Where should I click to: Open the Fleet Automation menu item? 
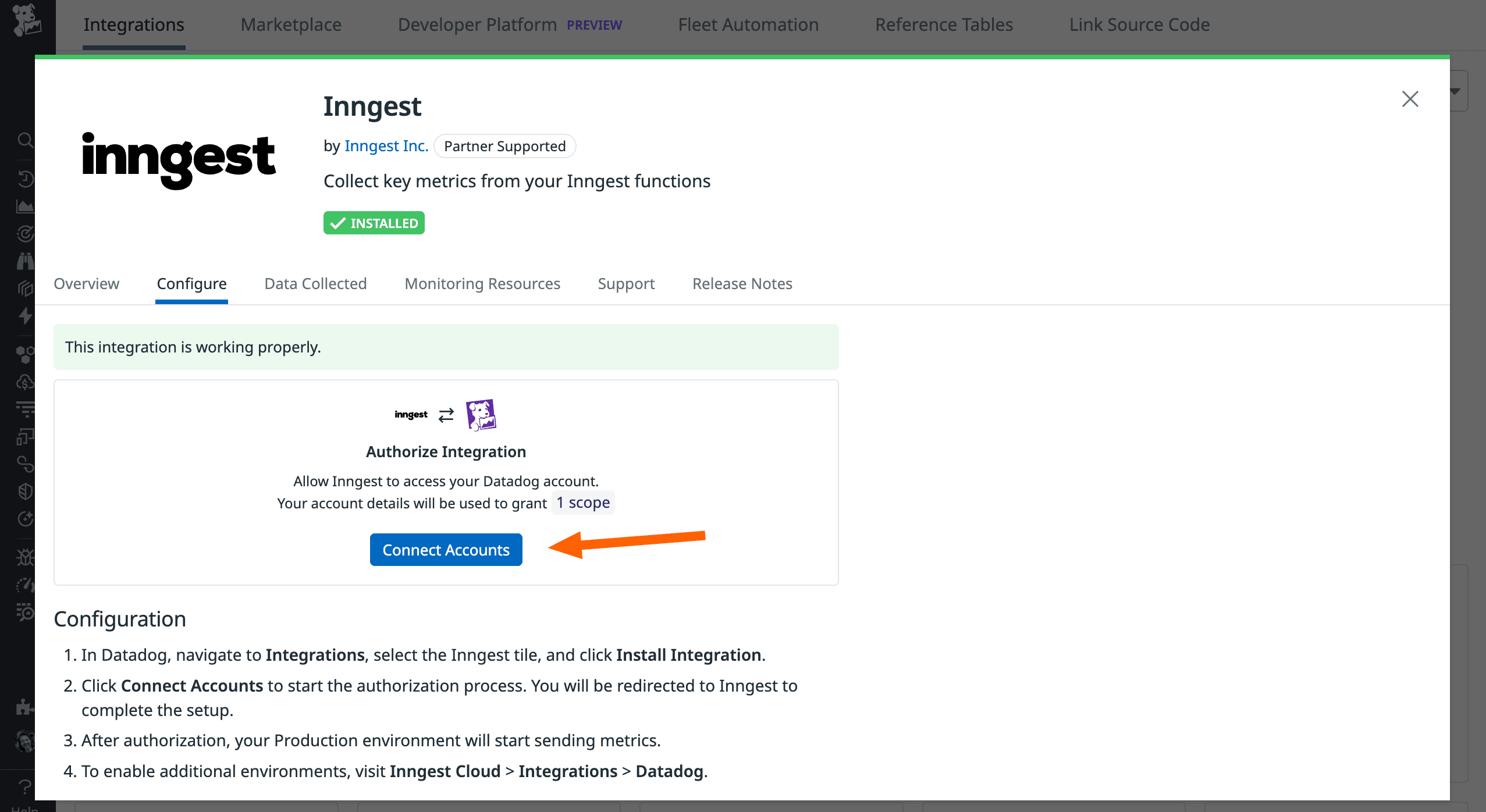point(748,24)
